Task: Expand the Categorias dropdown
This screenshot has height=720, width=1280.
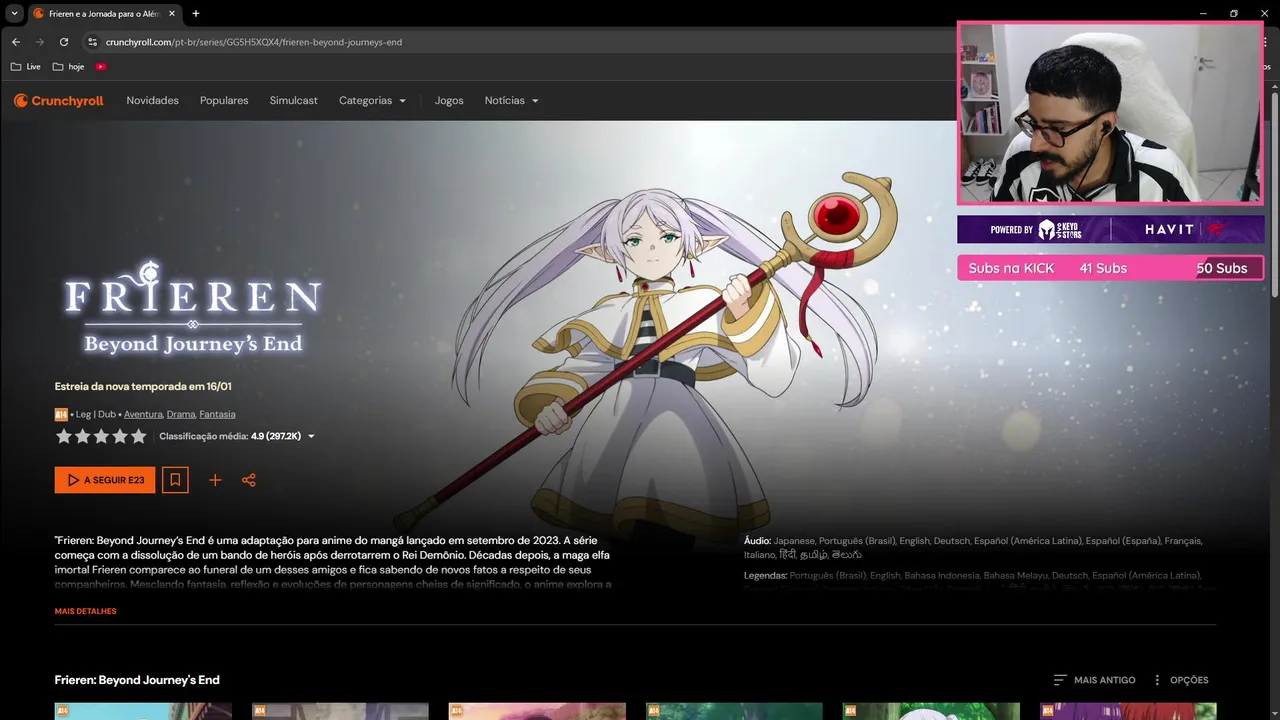Action: [x=372, y=101]
